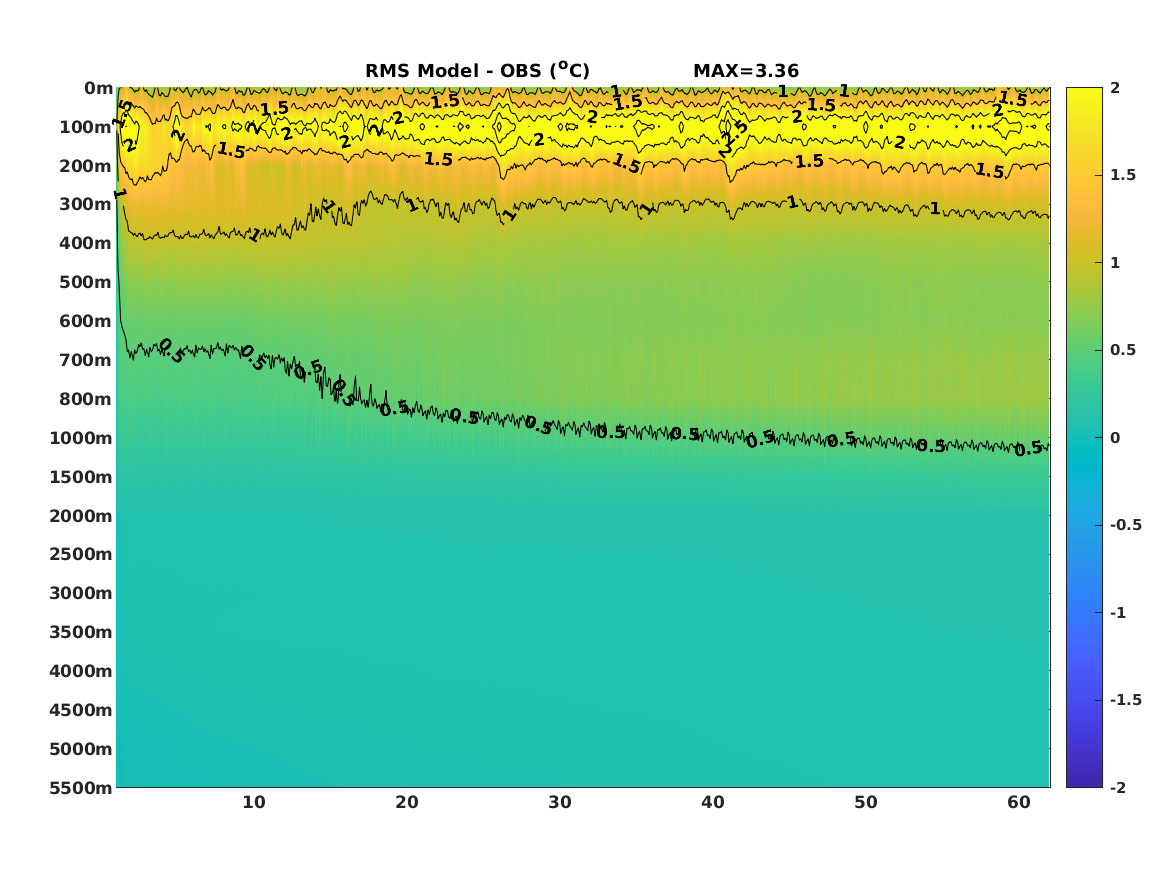Click the colorbar tick label "0.5"

(x=1123, y=350)
